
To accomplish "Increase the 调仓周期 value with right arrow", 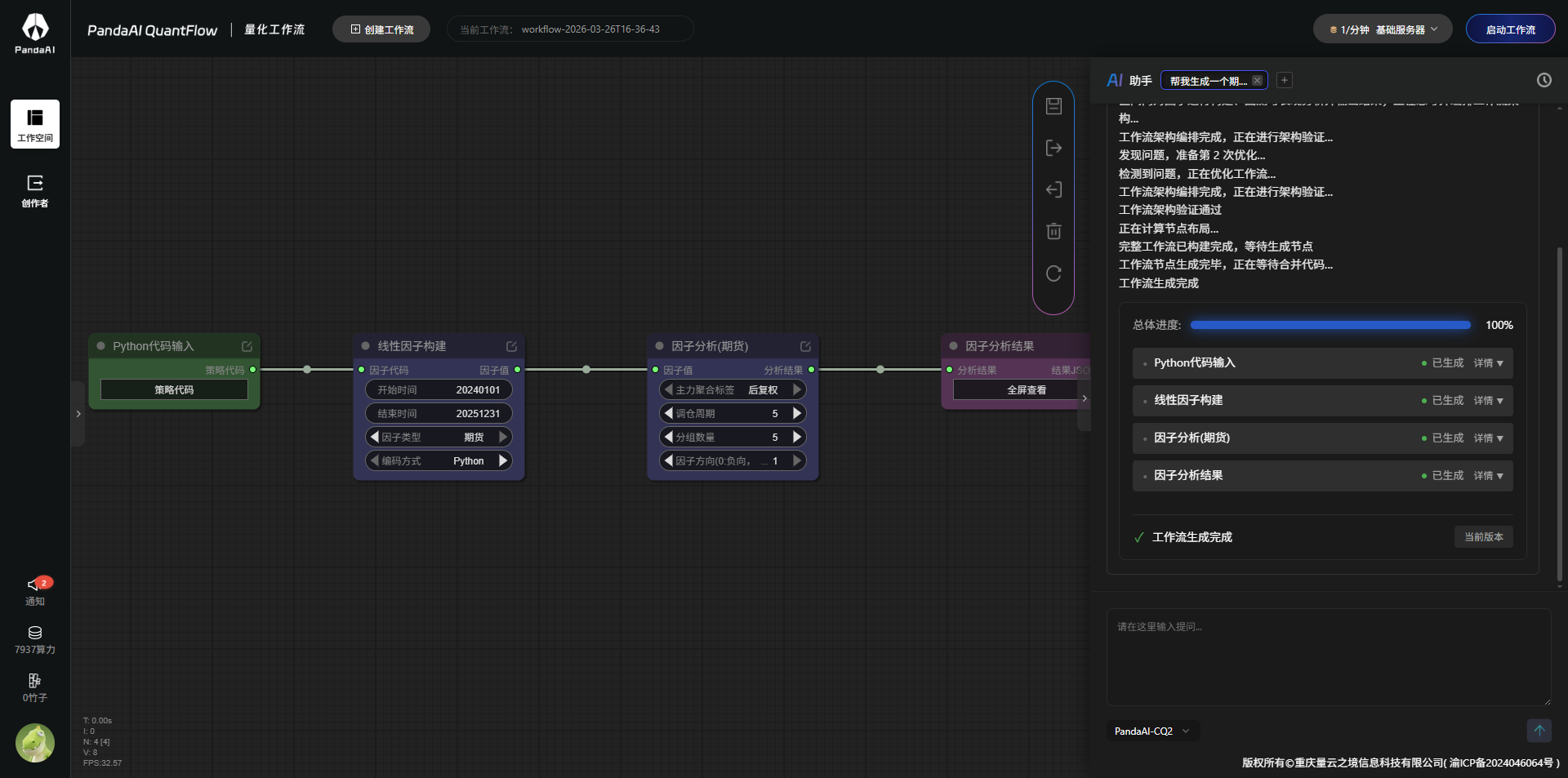I will pyautogui.click(x=797, y=414).
